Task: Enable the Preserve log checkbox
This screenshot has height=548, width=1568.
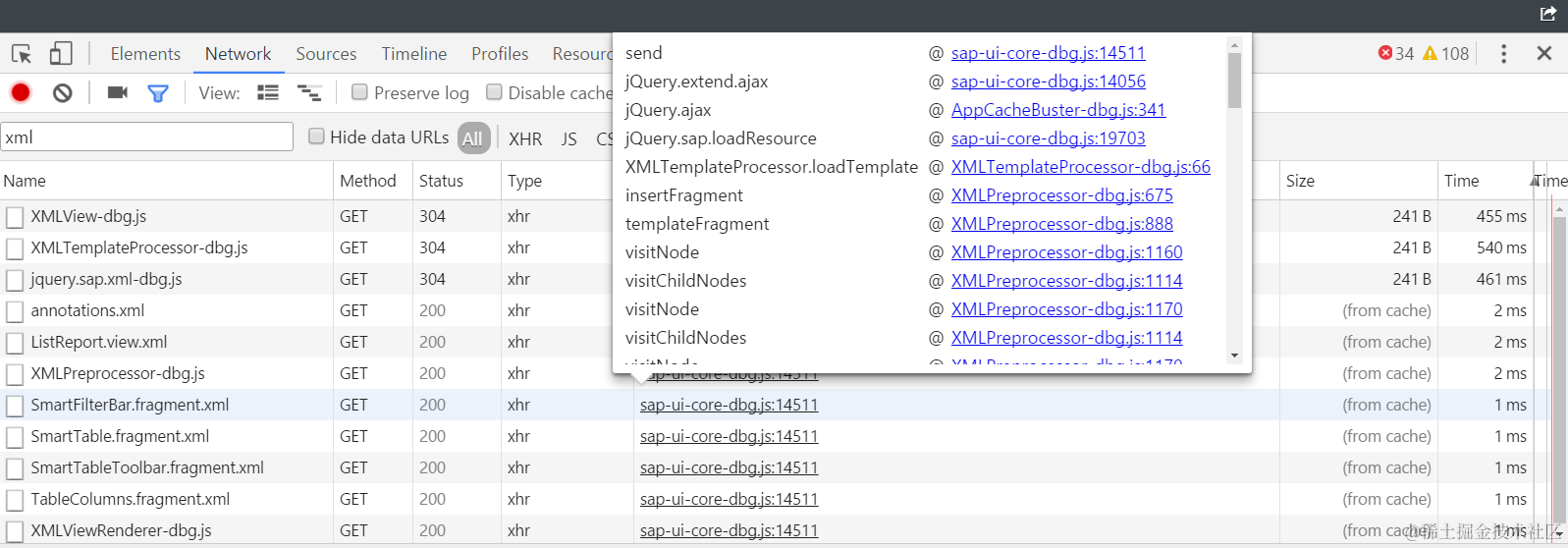Action: (x=360, y=91)
